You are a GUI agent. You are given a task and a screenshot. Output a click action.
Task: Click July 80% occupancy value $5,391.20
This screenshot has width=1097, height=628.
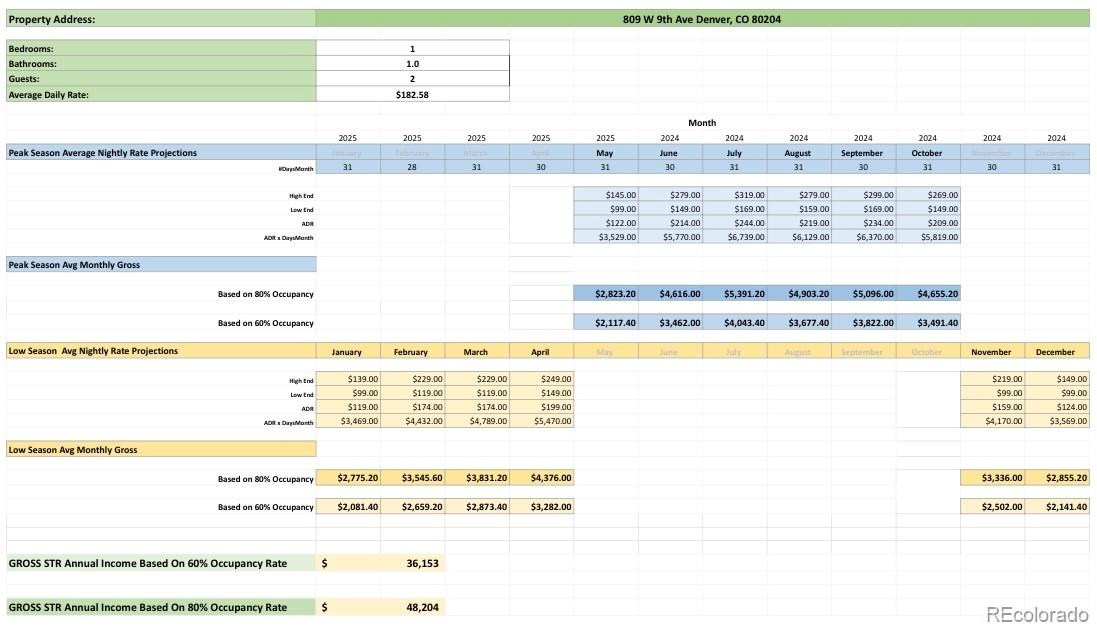734,294
